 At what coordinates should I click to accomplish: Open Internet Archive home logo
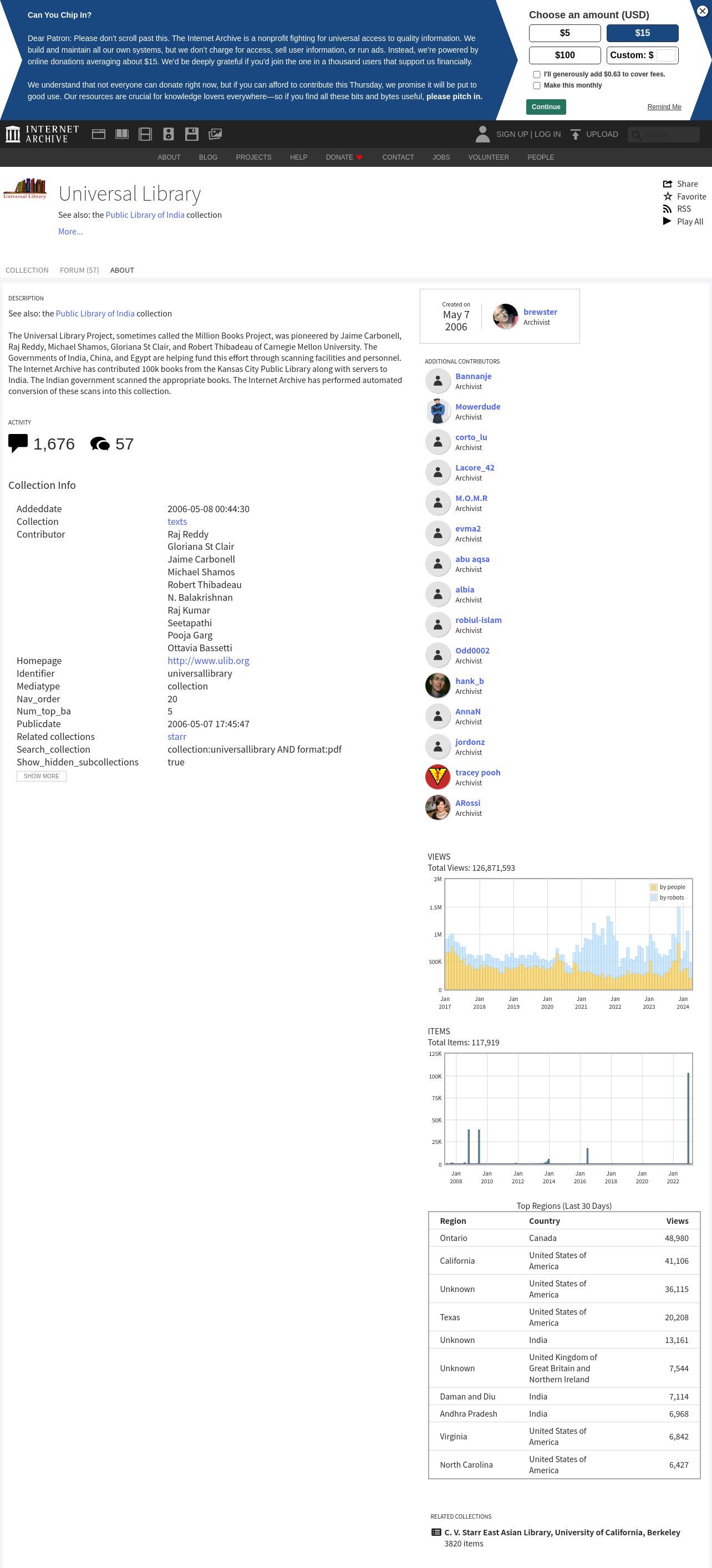[42, 134]
